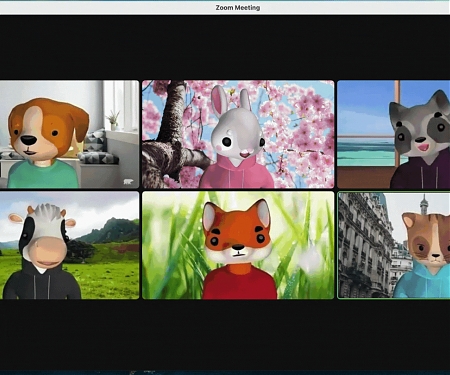The height and width of the screenshot is (375, 450).
Task: Select the rabbit avatar video with cherry blossoms
Action: pos(238,134)
